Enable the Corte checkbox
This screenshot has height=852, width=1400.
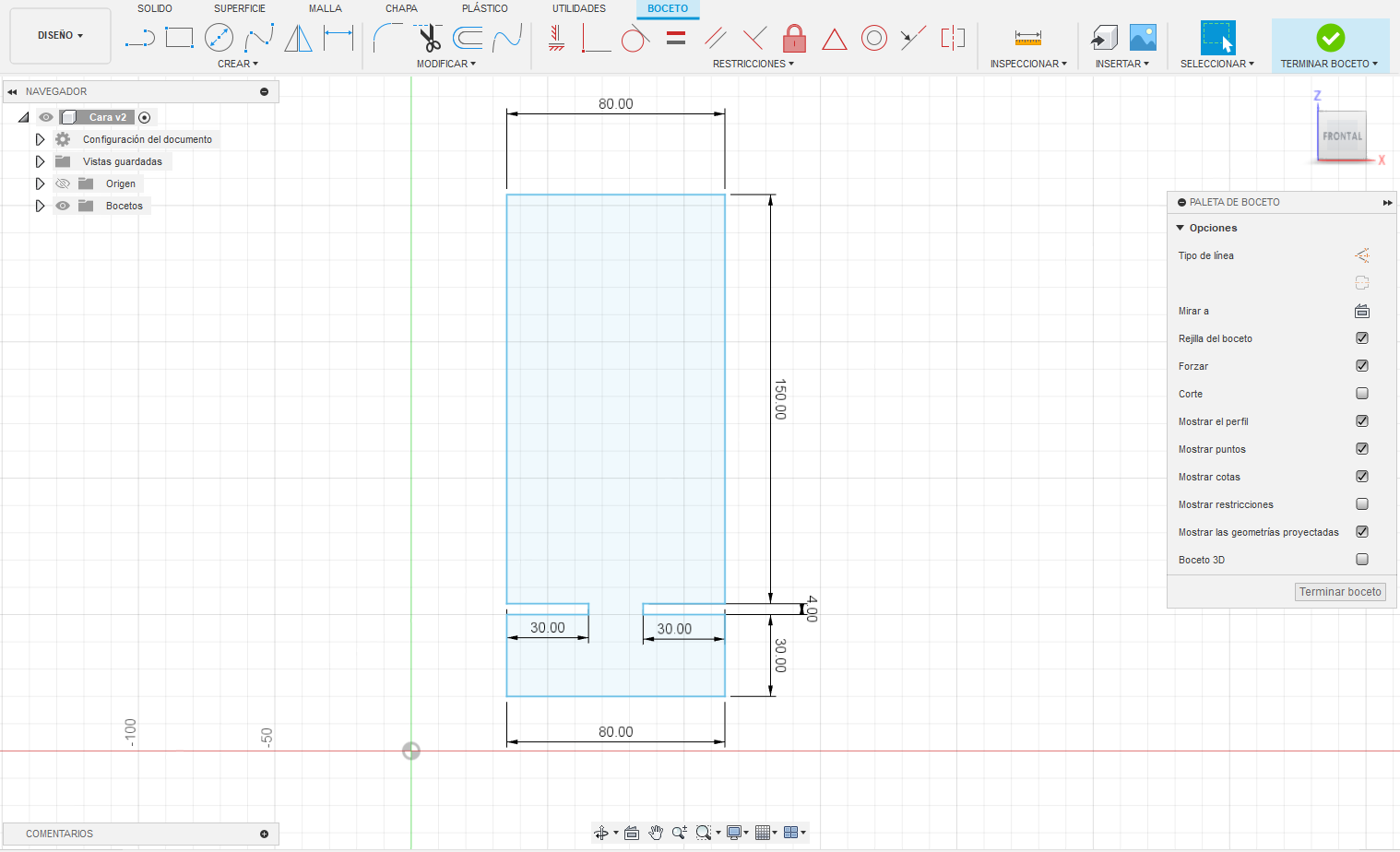coord(1362,394)
